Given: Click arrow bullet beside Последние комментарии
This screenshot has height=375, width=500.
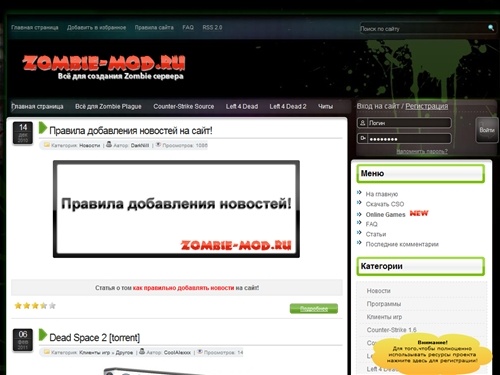Looking at the screenshot, I should click(359, 242).
